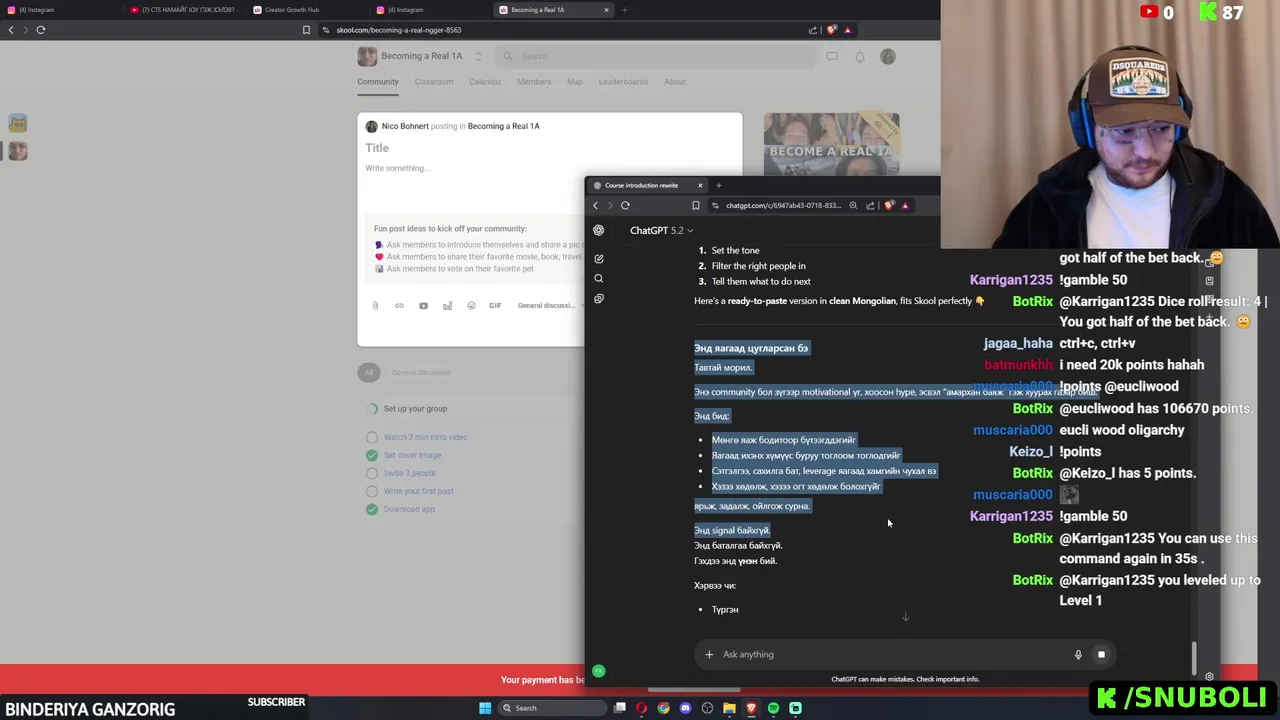Viewport: 1280px width, 720px height.
Task: Switch to the About tab in Skool
Action: click(x=675, y=82)
